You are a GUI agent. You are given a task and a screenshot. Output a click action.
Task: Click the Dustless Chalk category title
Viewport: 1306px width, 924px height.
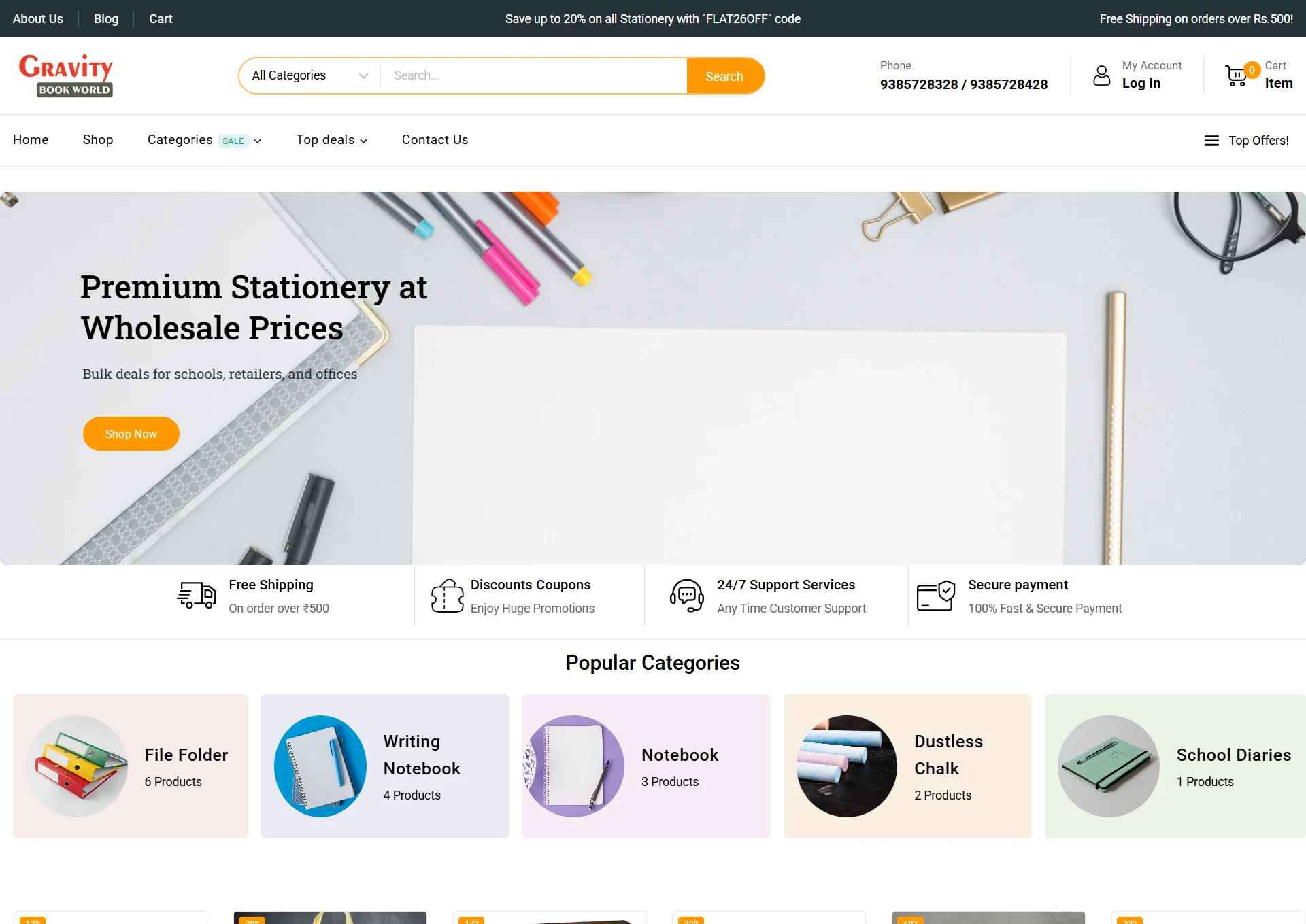pos(948,755)
